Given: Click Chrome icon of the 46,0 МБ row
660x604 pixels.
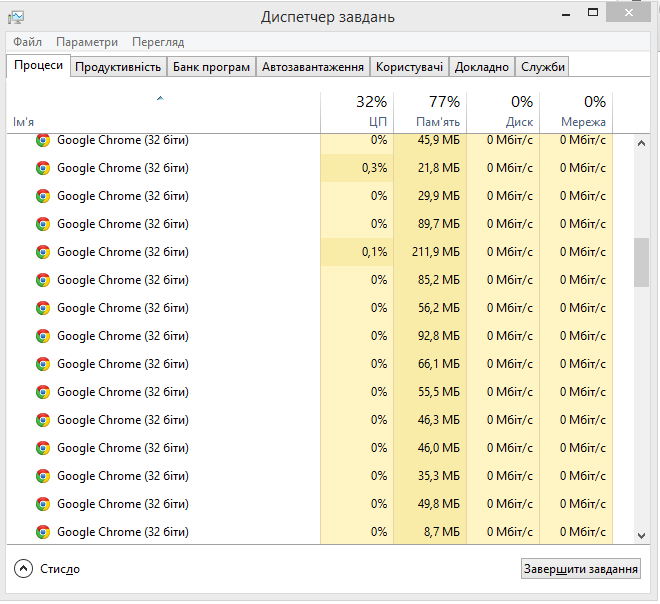Looking at the screenshot, I should point(43,448).
